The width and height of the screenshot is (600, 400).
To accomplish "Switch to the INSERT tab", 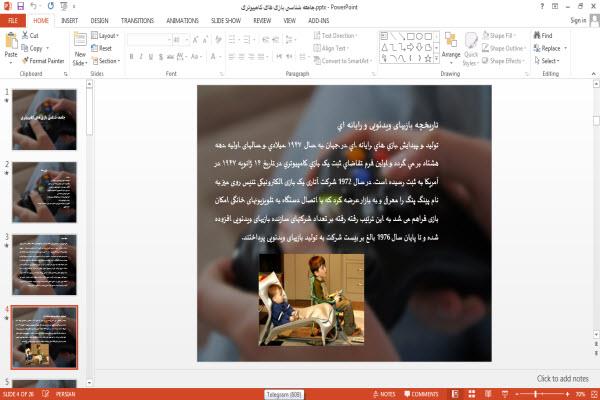I will (70, 21).
